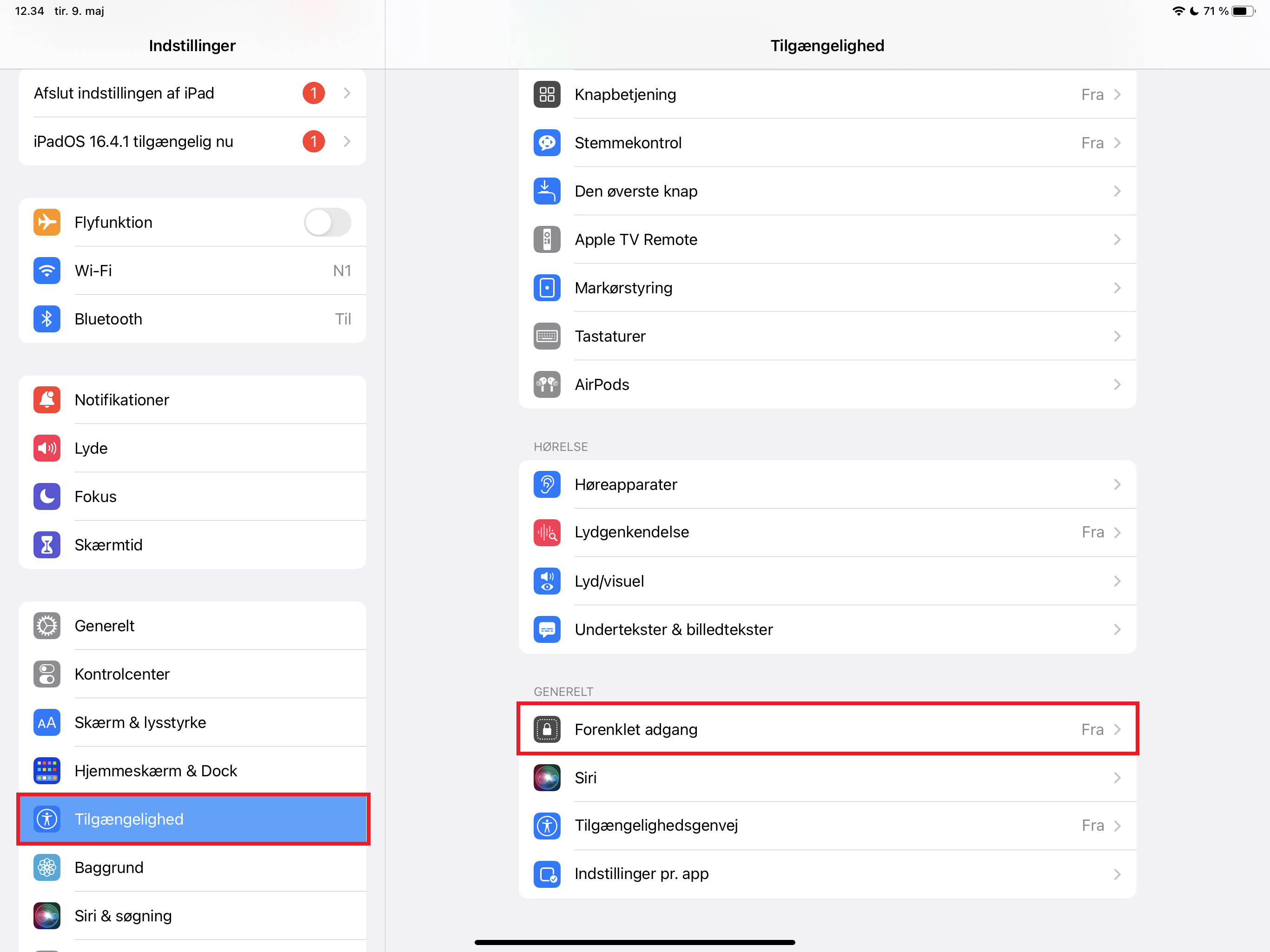This screenshot has height=952, width=1270.
Task: Tap the Tilgængelighedsgenvej icon
Action: tap(547, 826)
